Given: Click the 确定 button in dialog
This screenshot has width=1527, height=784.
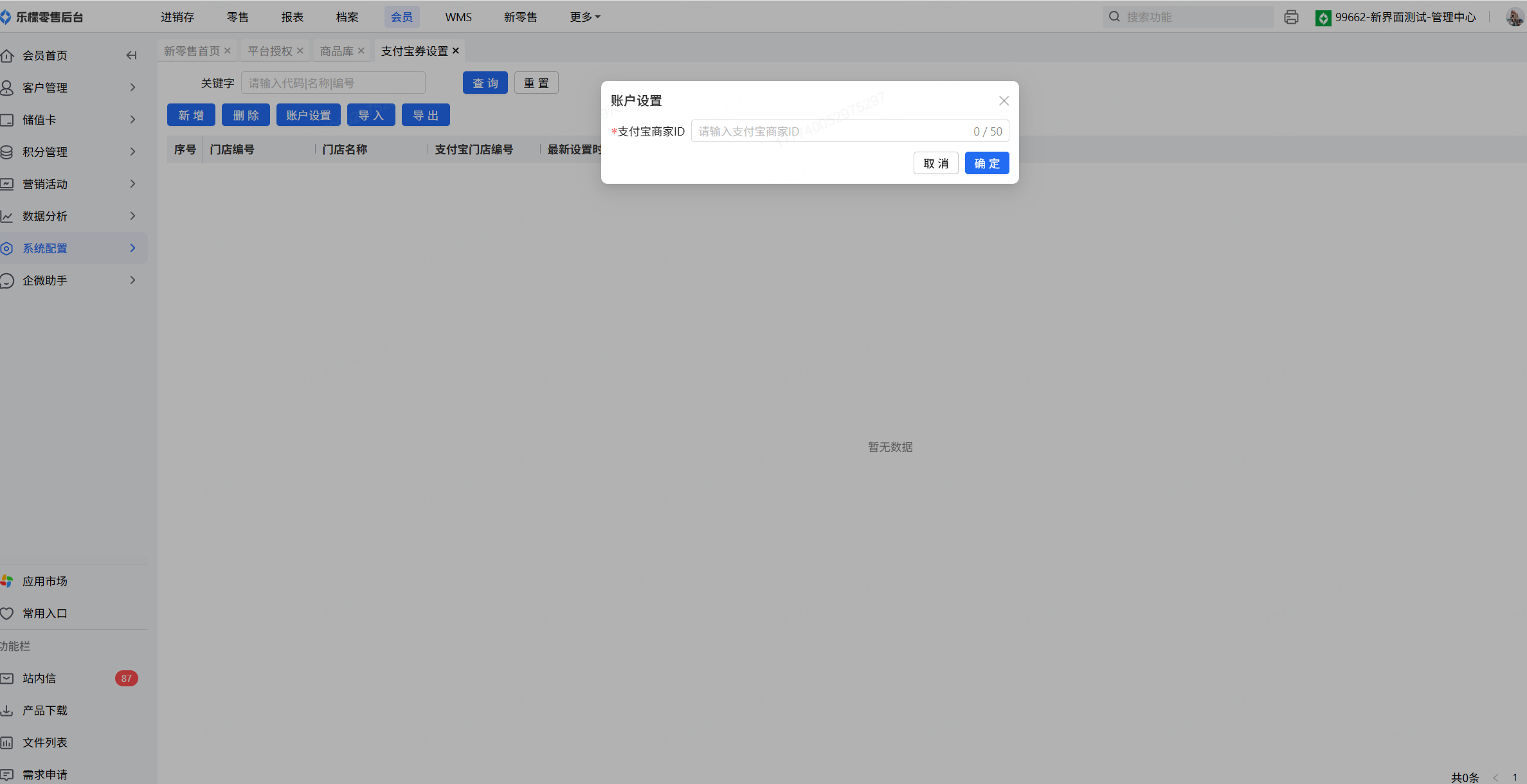Looking at the screenshot, I should pos(986,163).
